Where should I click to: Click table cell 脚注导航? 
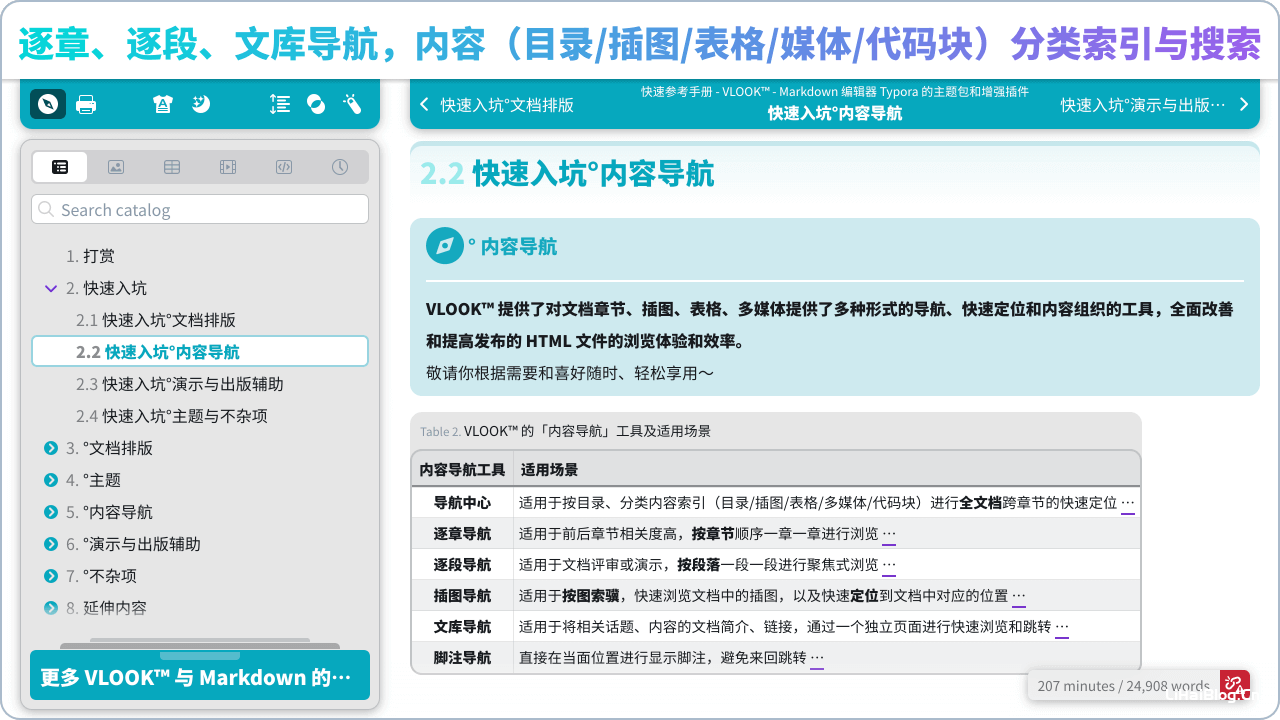click(462, 658)
